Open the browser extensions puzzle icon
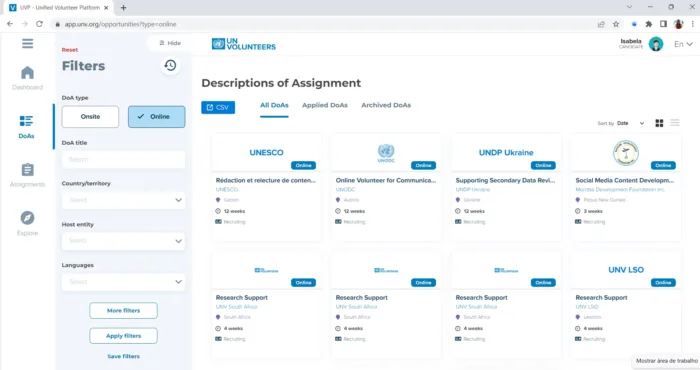Image resolution: width=700 pixels, height=370 pixels. click(649, 24)
